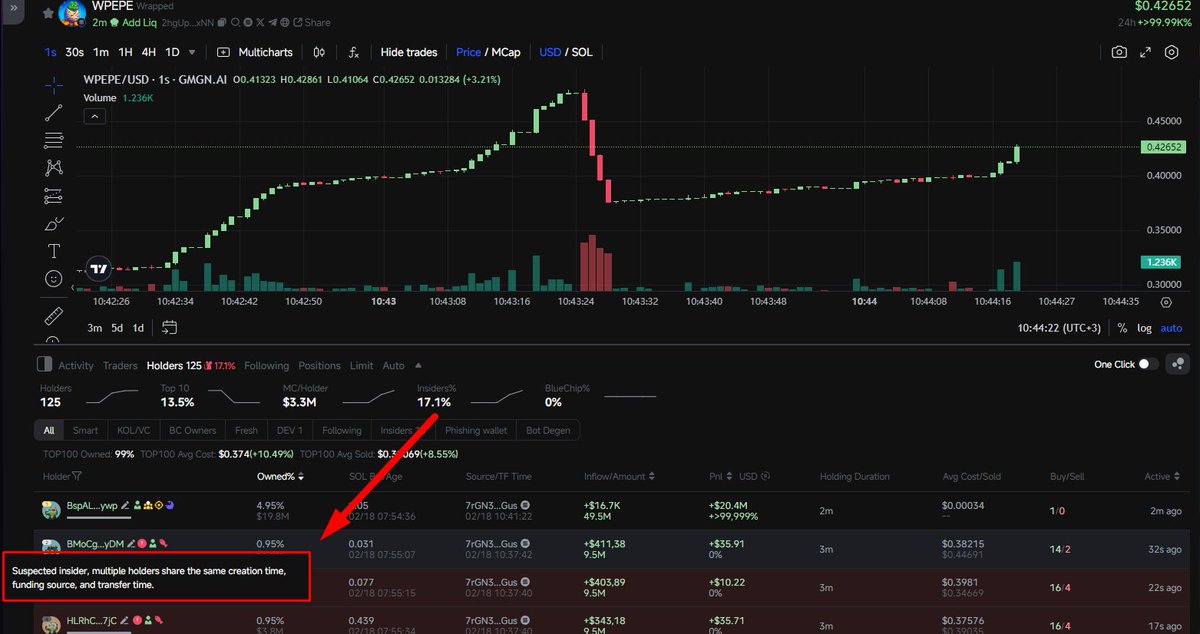1200x634 pixels.
Task: Toggle percent scale on chart
Action: point(1122,327)
